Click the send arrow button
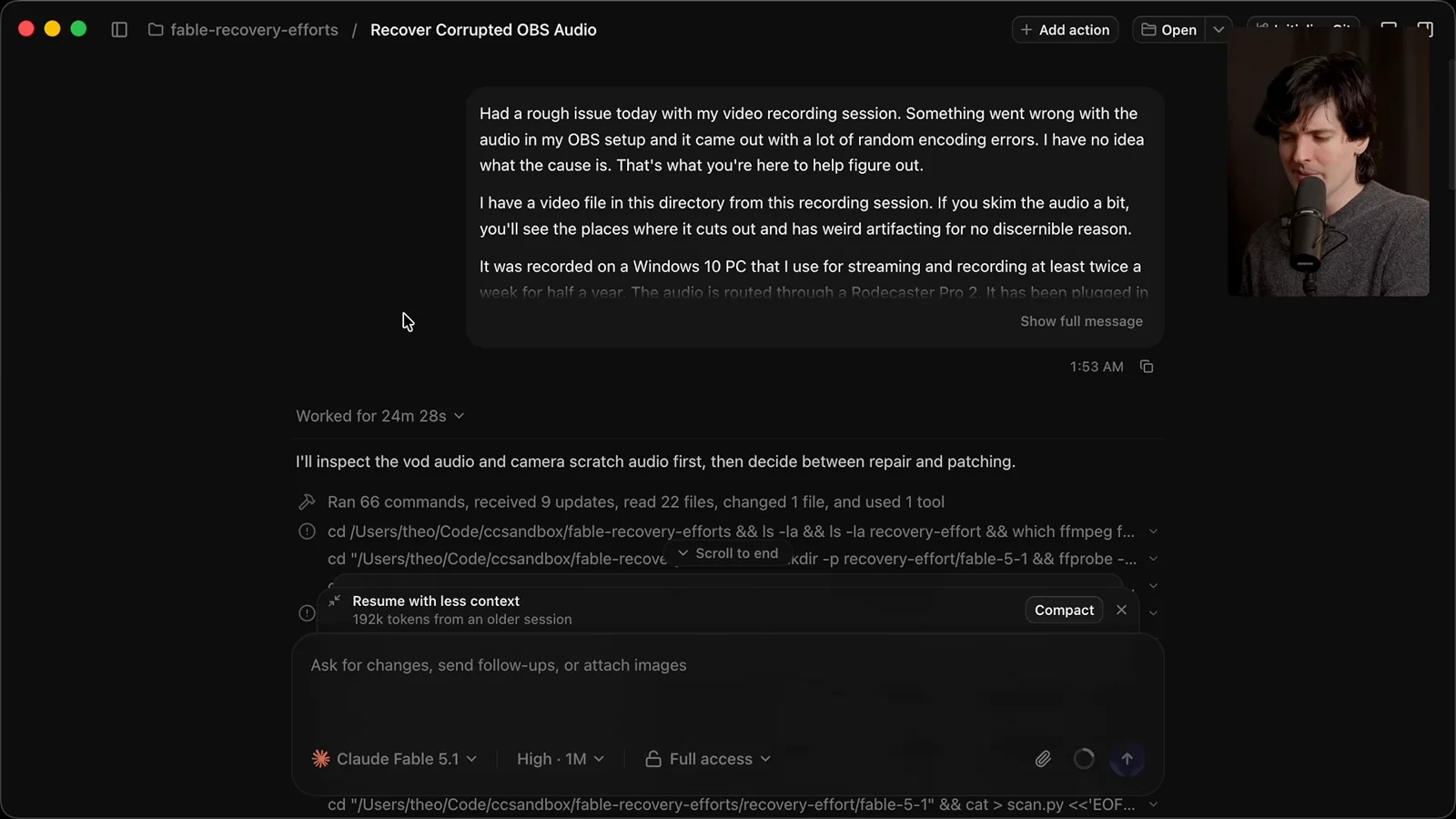1456x819 pixels. [x=1127, y=759]
